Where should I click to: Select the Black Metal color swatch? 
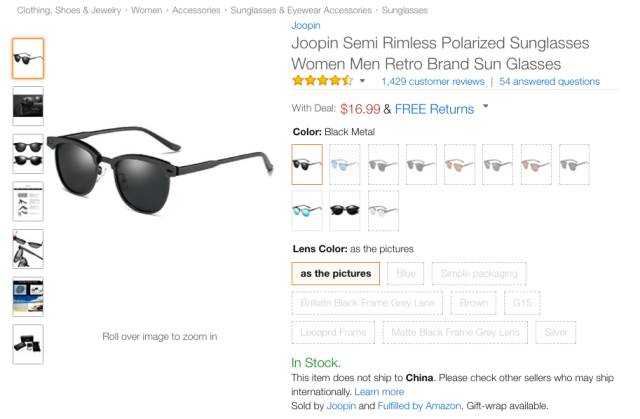[x=307, y=164]
